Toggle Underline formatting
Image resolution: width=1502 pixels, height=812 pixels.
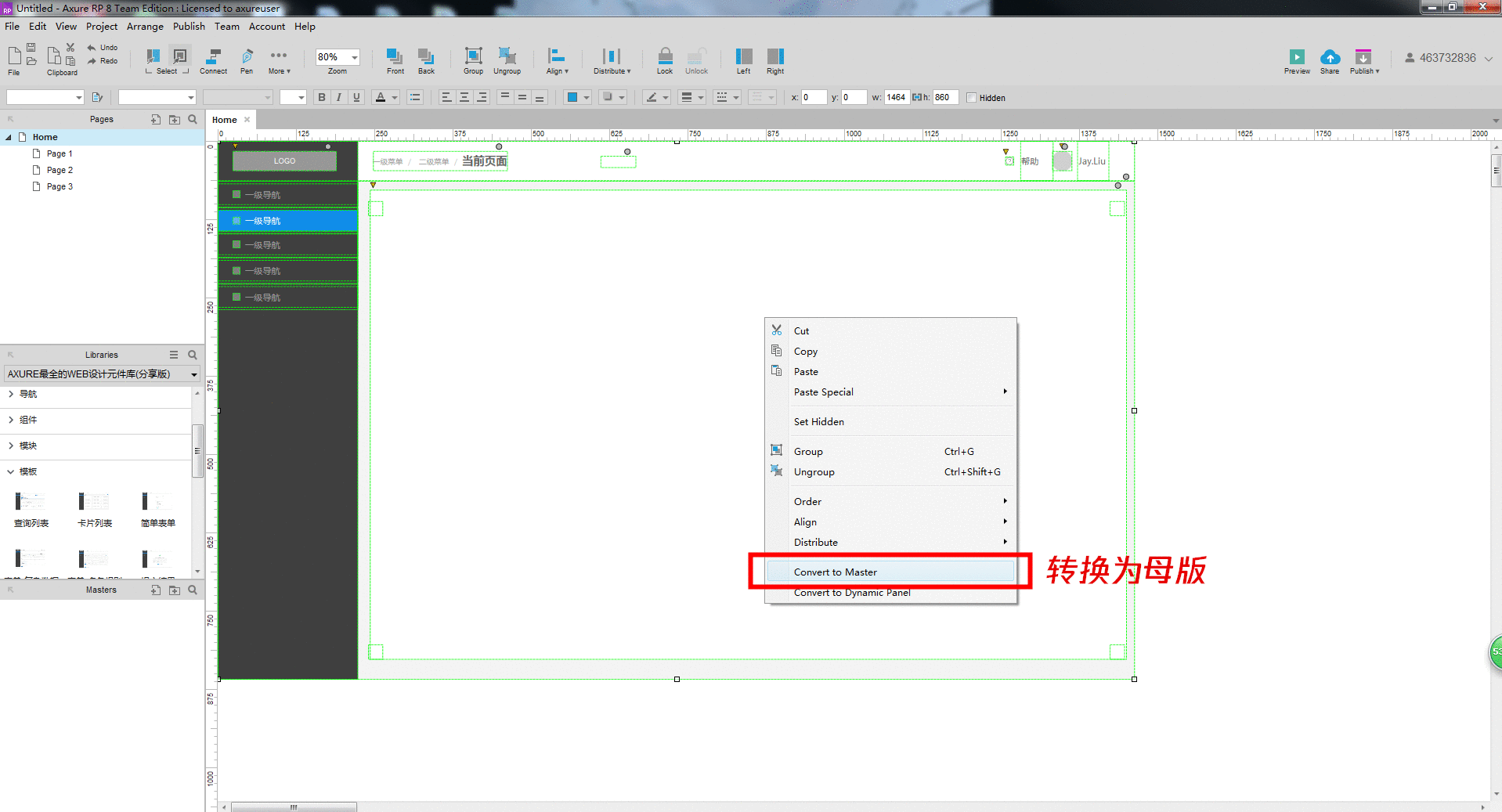[357, 98]
